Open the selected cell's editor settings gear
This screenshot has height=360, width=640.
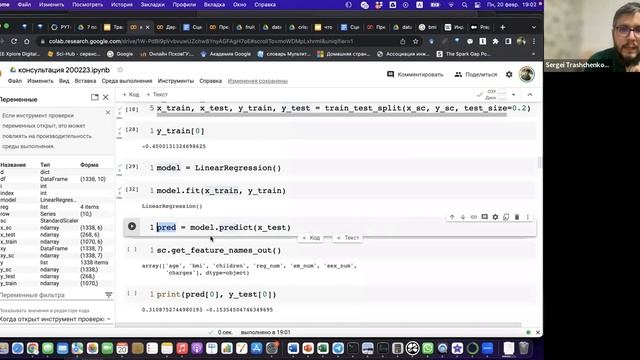pos(495,217)
